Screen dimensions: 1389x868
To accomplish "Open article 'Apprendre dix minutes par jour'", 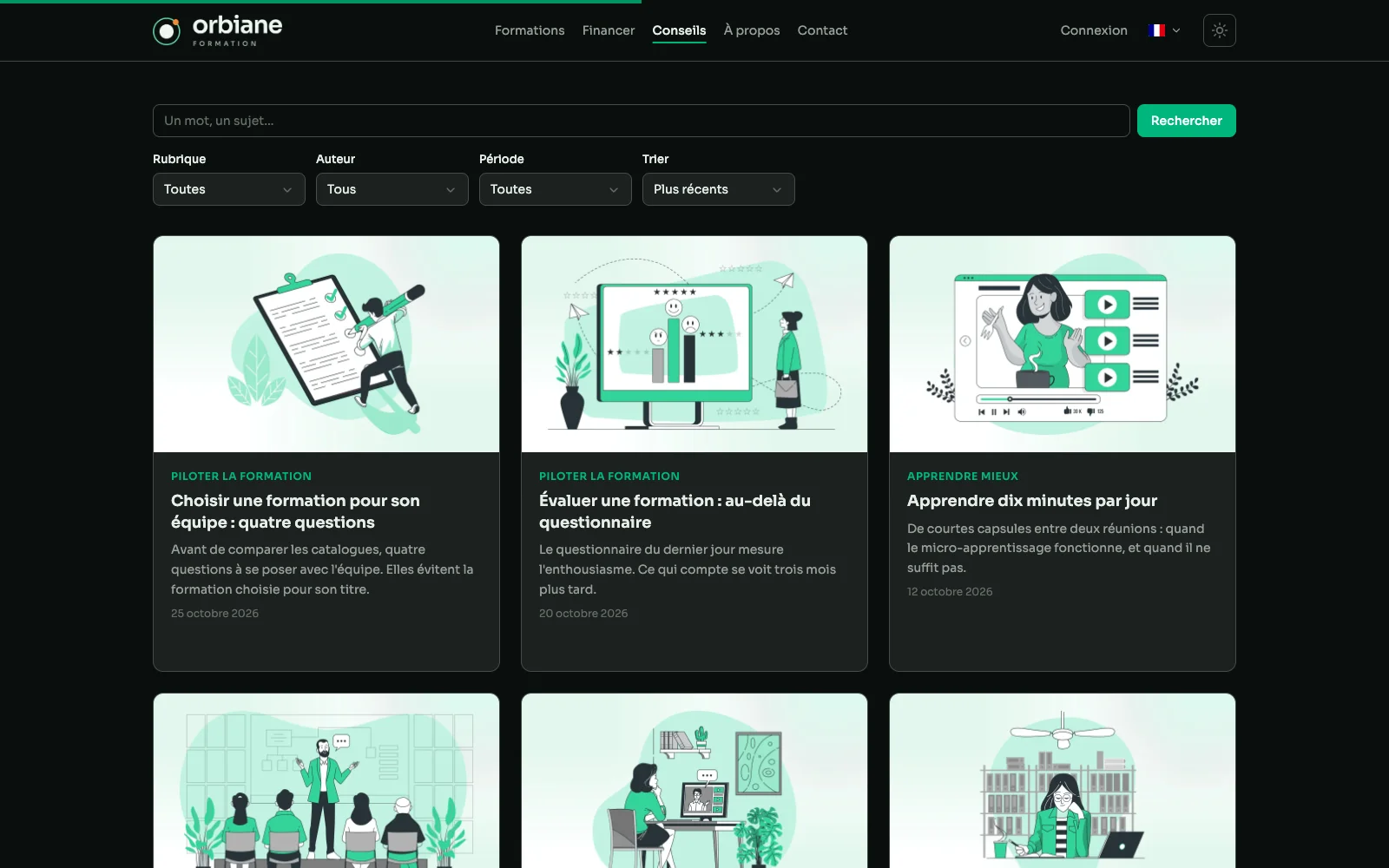I will (1032, 501).
